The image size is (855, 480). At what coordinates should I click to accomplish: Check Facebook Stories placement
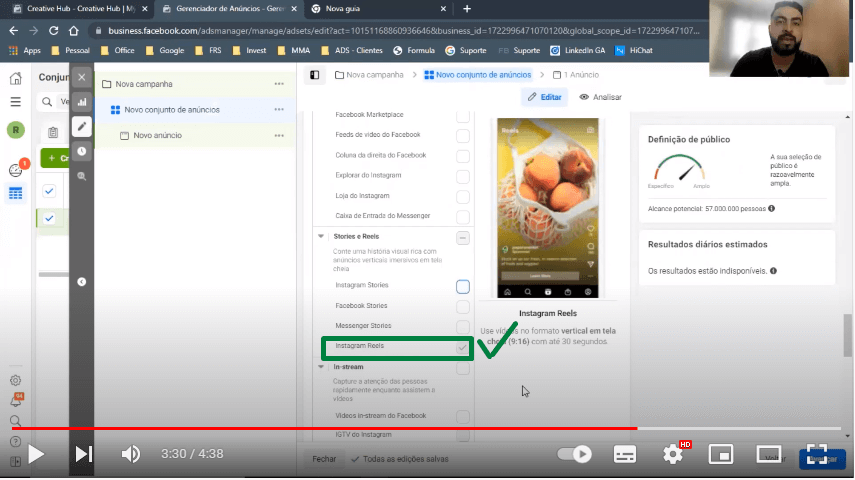(x=463, y=307)
